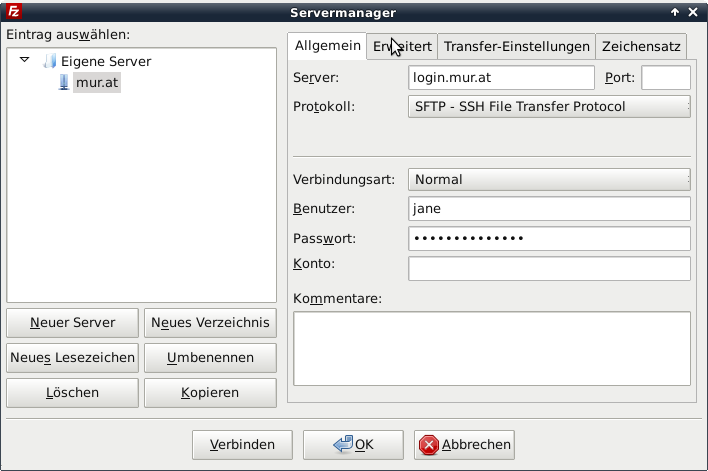Delete entry with Löschen button
This screenshot has width=708, height=471.
pos(72,392)
